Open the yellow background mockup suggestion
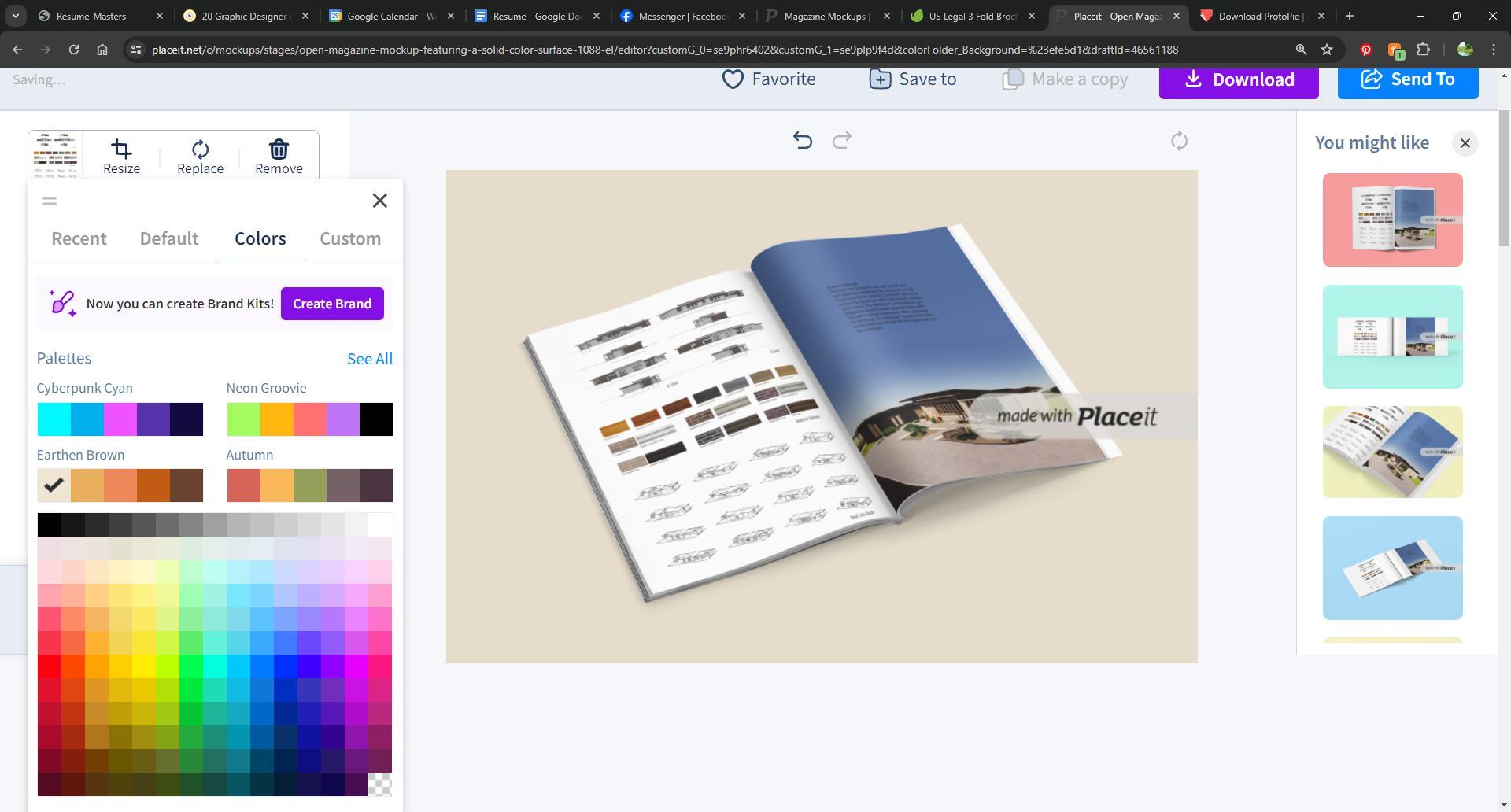Image resolution: width=1511 pixels, height=812 pixels. (1392, 452)
